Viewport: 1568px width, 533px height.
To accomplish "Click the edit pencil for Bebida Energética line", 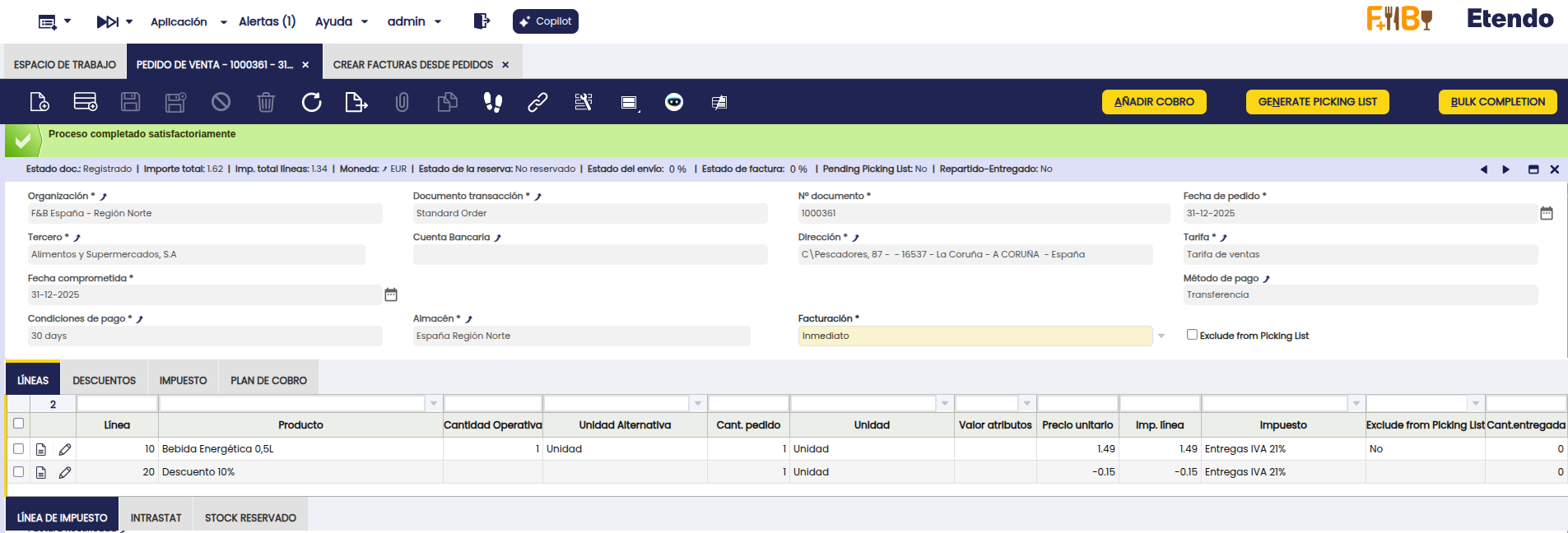I will (x=65, y=449).
